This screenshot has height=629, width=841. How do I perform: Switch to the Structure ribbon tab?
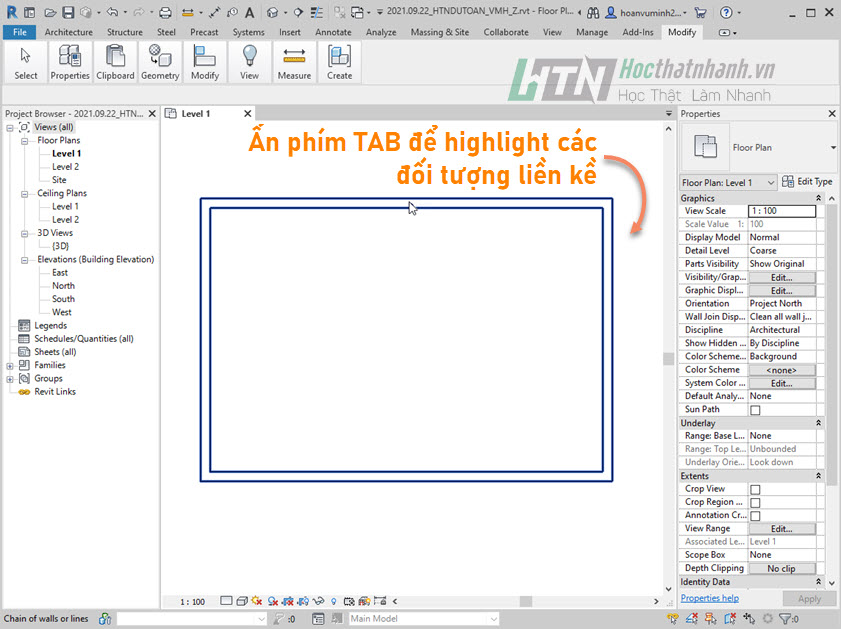coord(125,32)
